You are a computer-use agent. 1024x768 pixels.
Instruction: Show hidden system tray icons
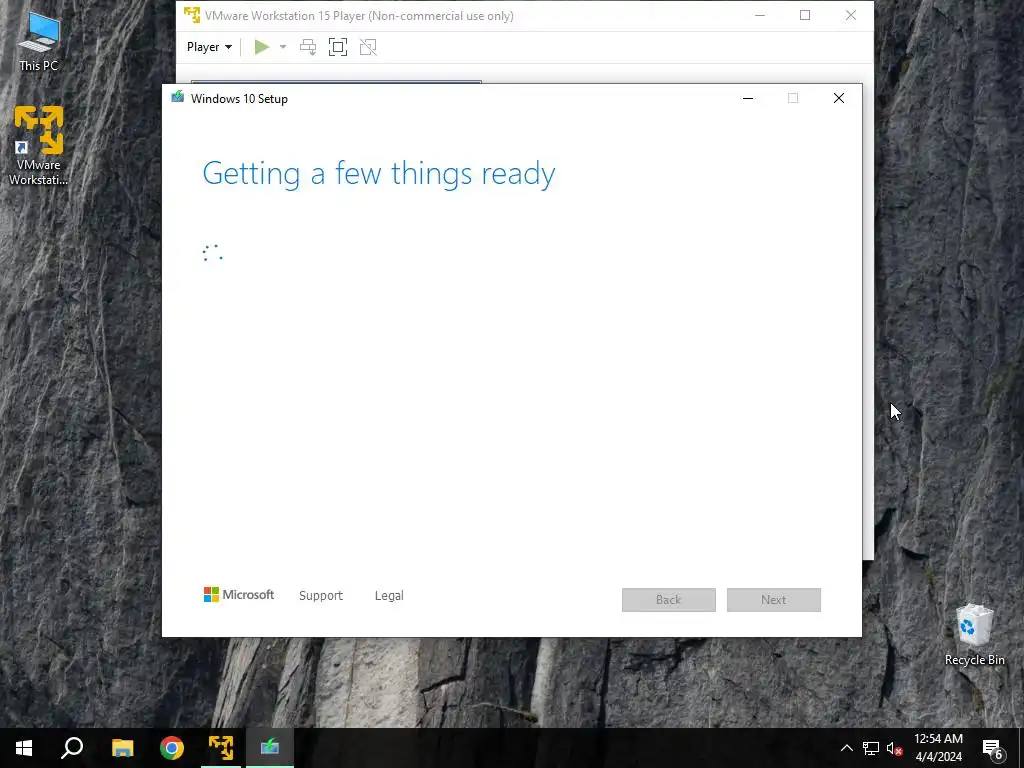(846, 748)
